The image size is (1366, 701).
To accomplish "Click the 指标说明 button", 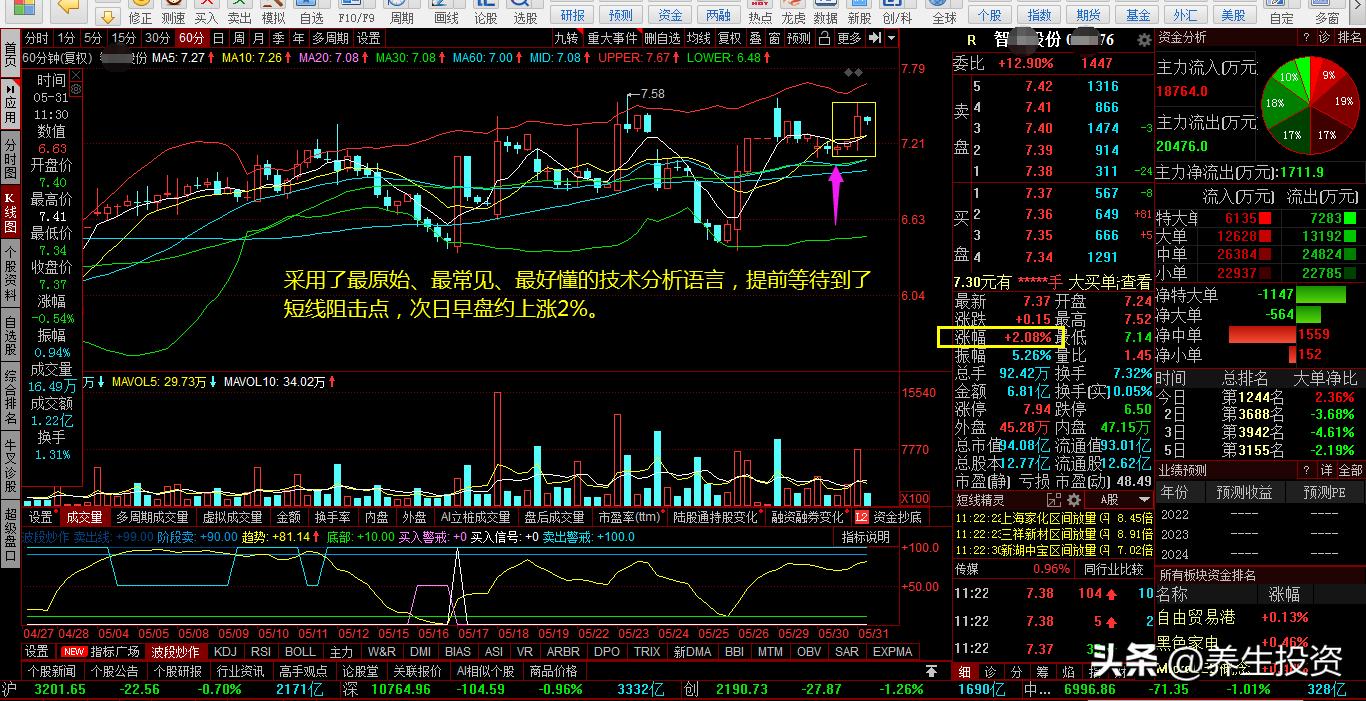I will coord(866,538).
